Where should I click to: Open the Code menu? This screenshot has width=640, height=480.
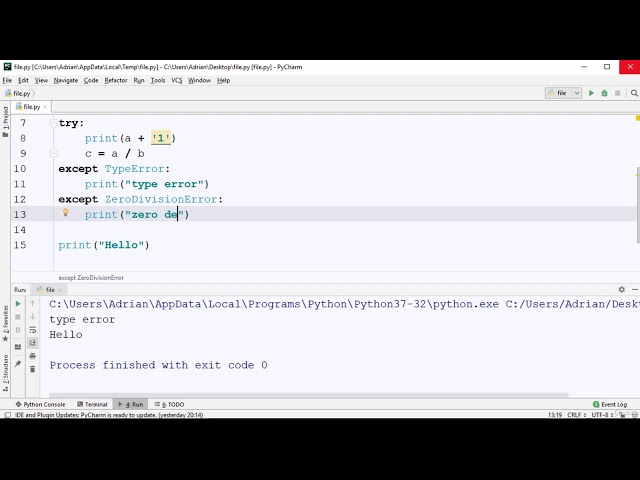(91, 80)
